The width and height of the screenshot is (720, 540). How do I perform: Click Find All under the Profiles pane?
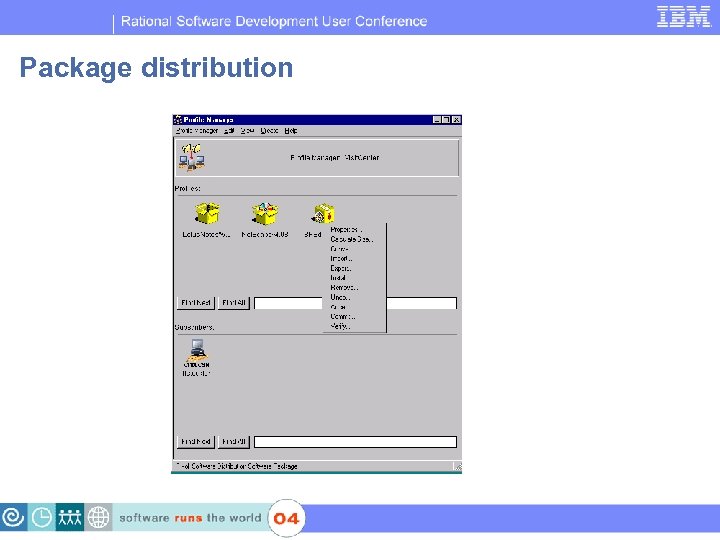[234, 303]
